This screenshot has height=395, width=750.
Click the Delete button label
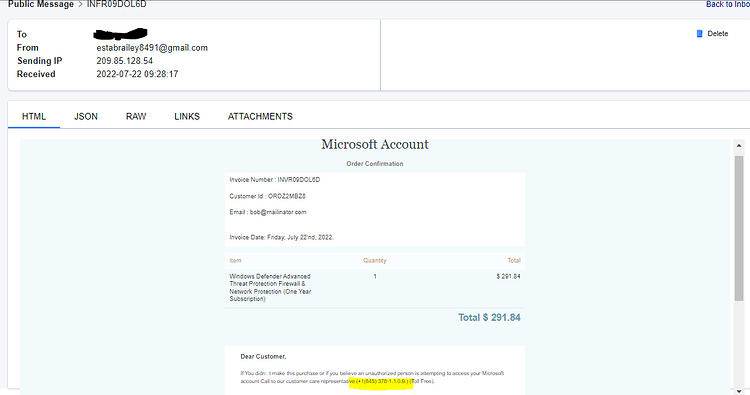click(x=717, y=33)
